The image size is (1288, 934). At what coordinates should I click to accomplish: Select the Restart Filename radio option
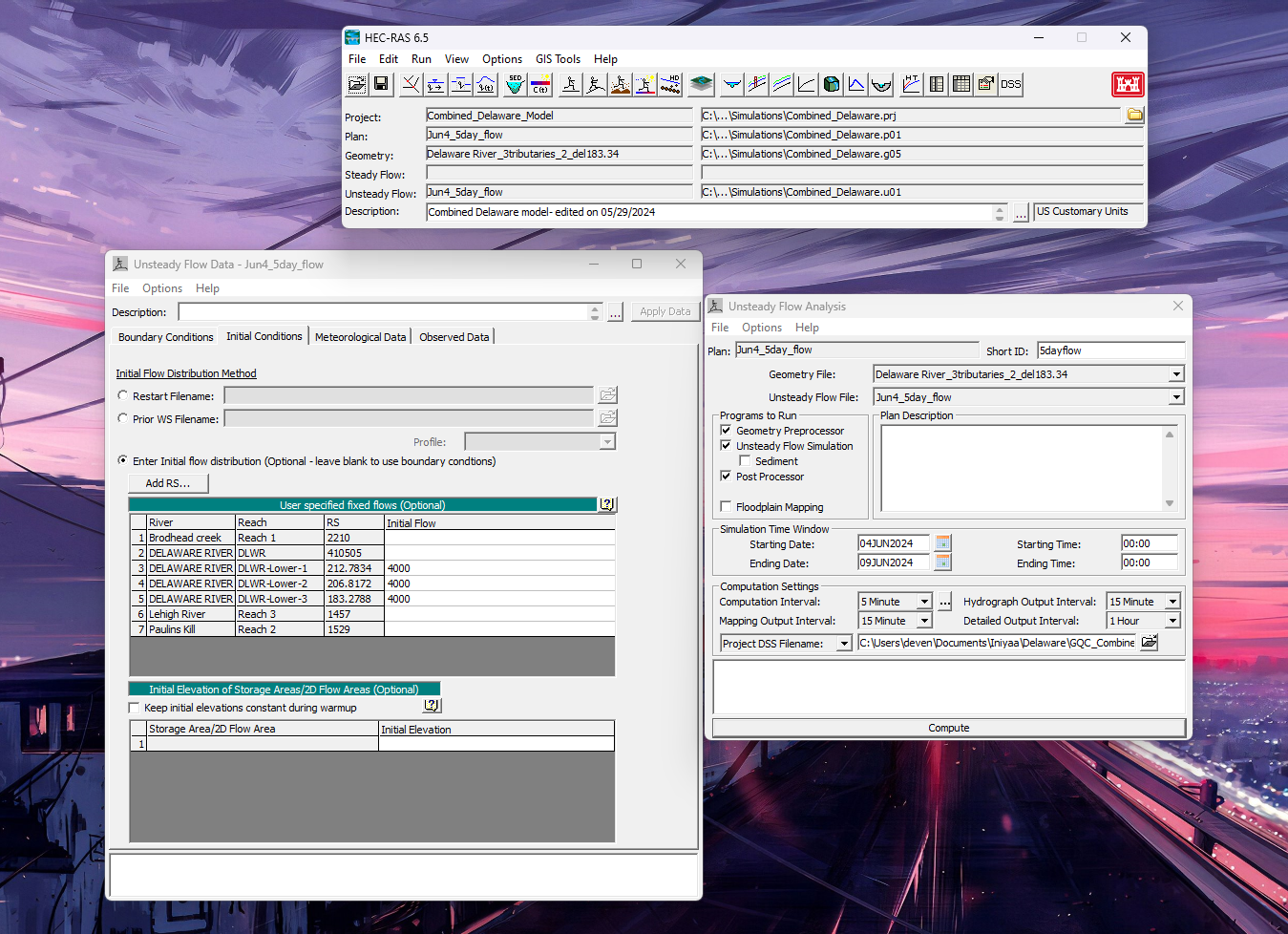pyautogui.click(x=123, y=395)
